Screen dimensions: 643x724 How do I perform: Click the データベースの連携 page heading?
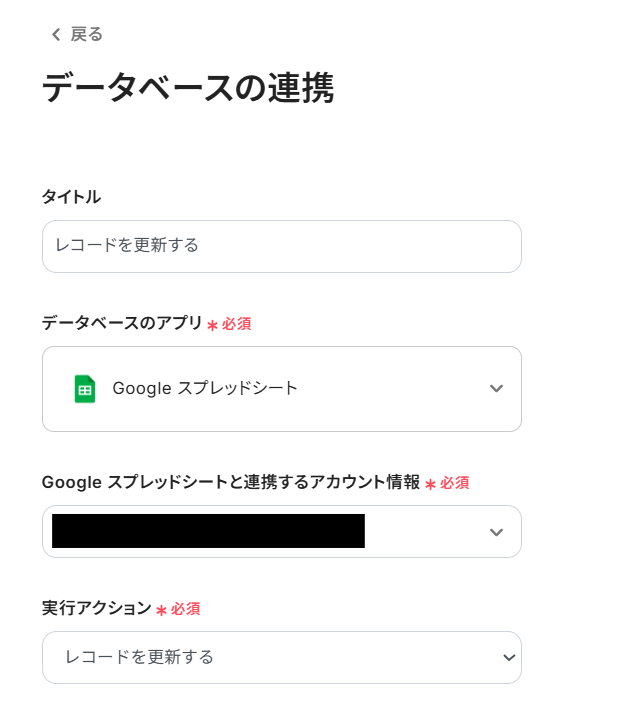pyautogui.click(x=187, y=89)
